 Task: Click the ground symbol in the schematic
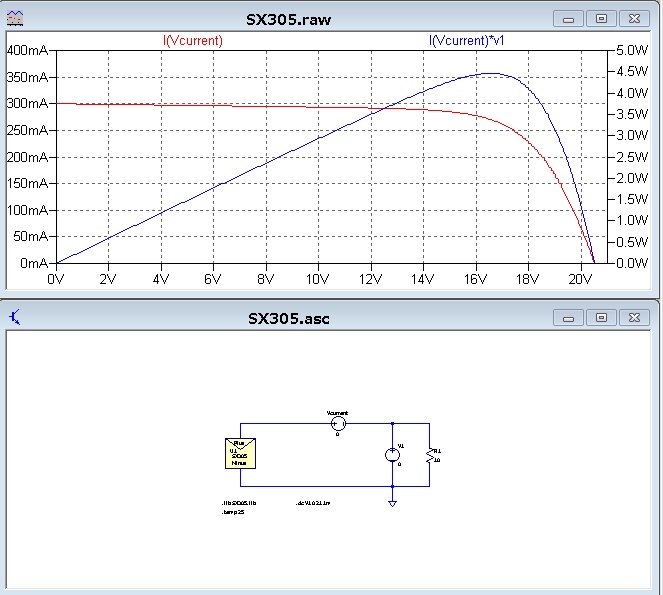coord(392,503)
